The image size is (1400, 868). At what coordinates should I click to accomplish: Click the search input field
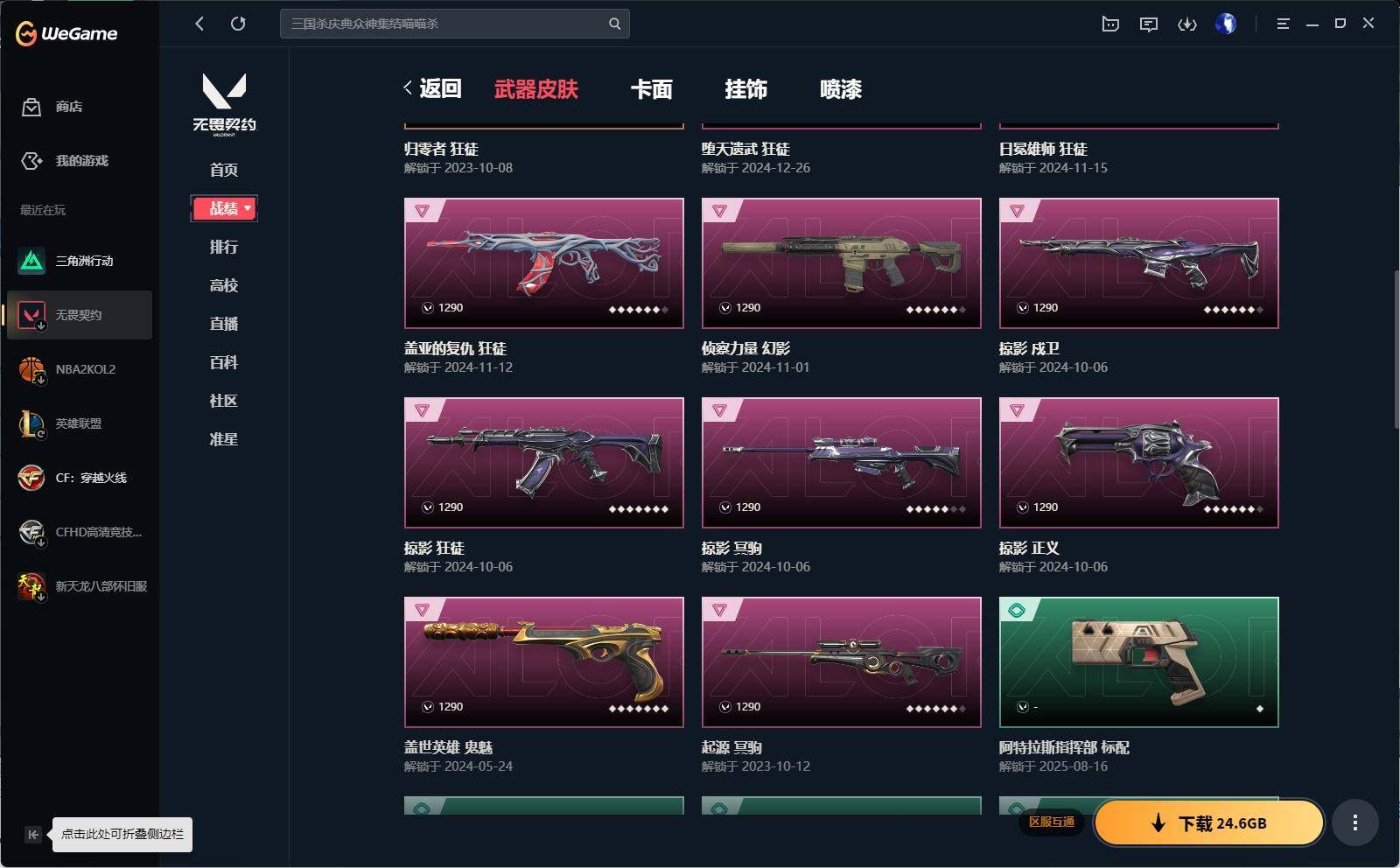point(446,24)
